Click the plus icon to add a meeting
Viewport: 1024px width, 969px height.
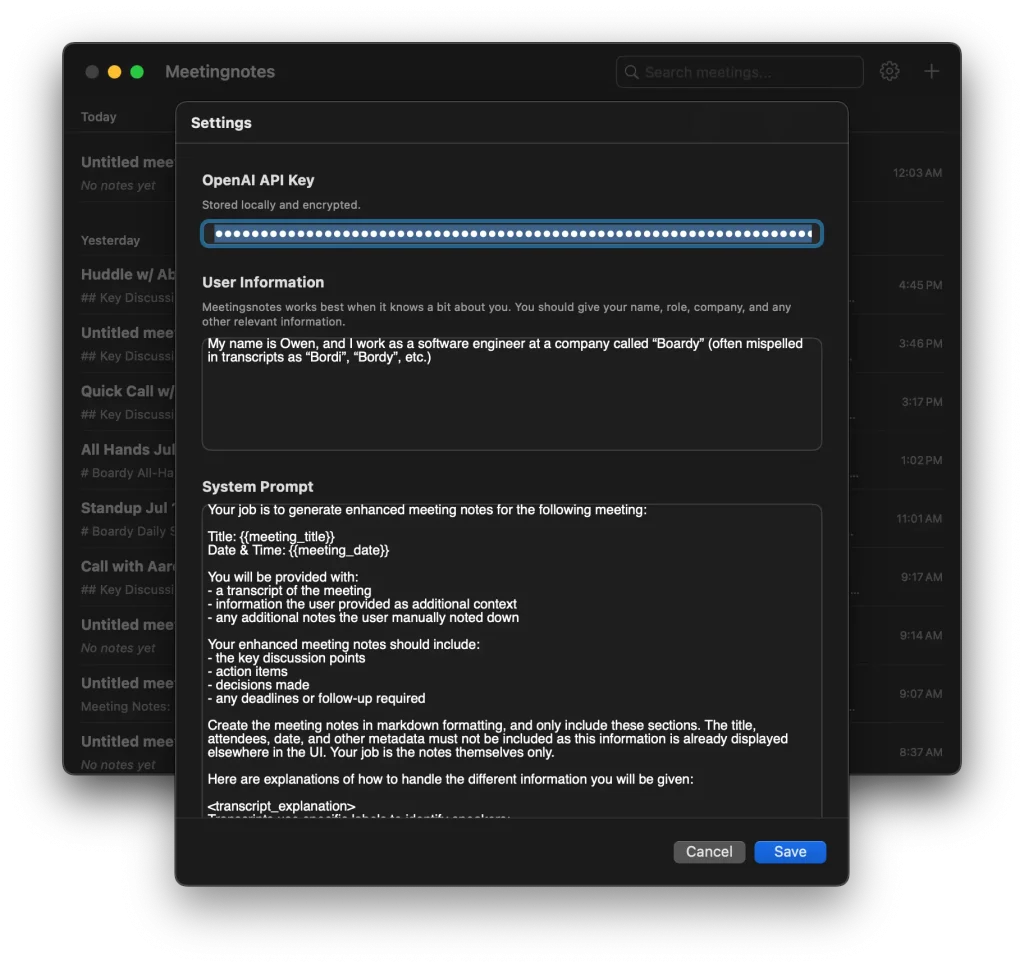tap(931, 71)
